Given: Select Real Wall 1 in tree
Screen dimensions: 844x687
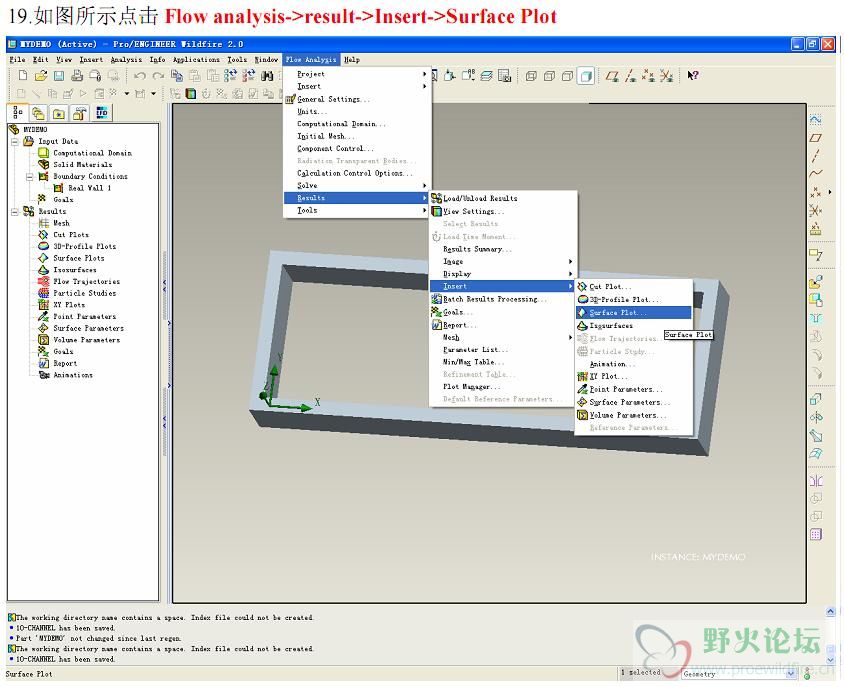Looking at the screenshot, I should click(89, 188).
